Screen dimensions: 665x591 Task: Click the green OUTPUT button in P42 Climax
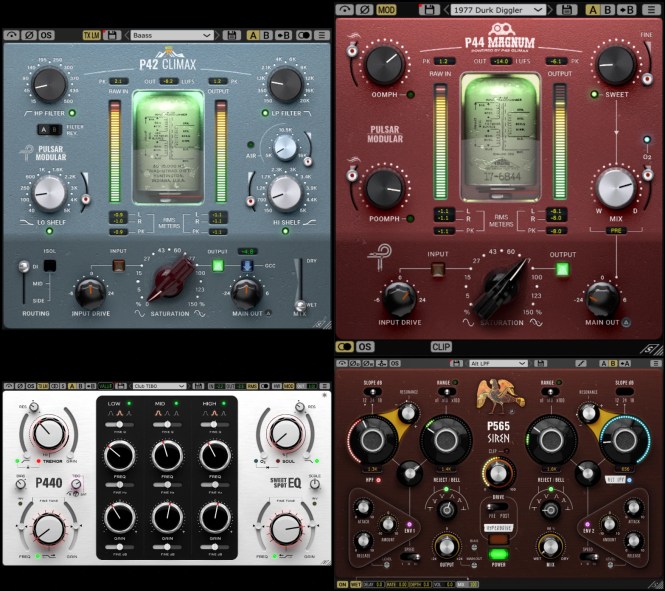click(218, 266)
